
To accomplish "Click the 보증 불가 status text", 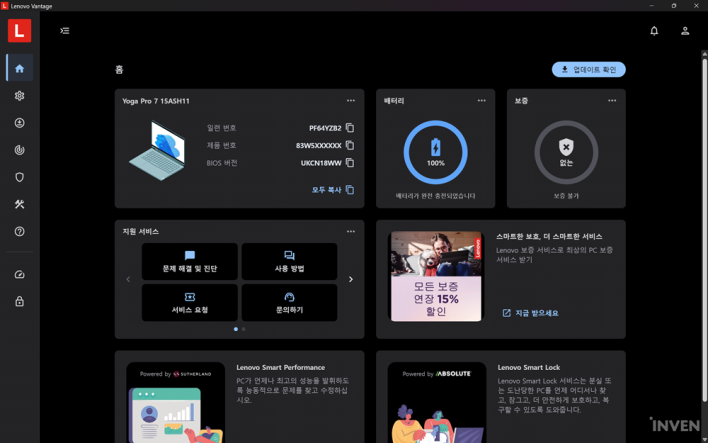I will pos(566,196).
